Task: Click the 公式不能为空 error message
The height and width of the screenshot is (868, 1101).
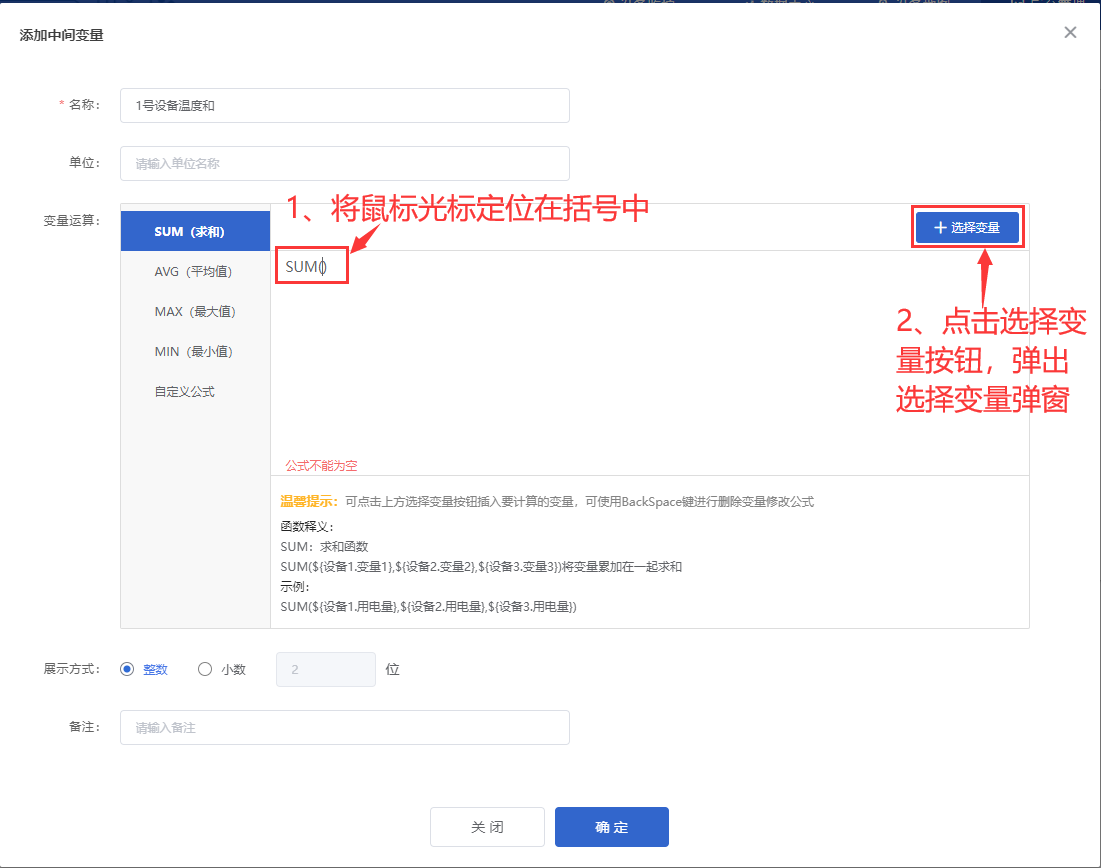Action: tap(321, 466)
